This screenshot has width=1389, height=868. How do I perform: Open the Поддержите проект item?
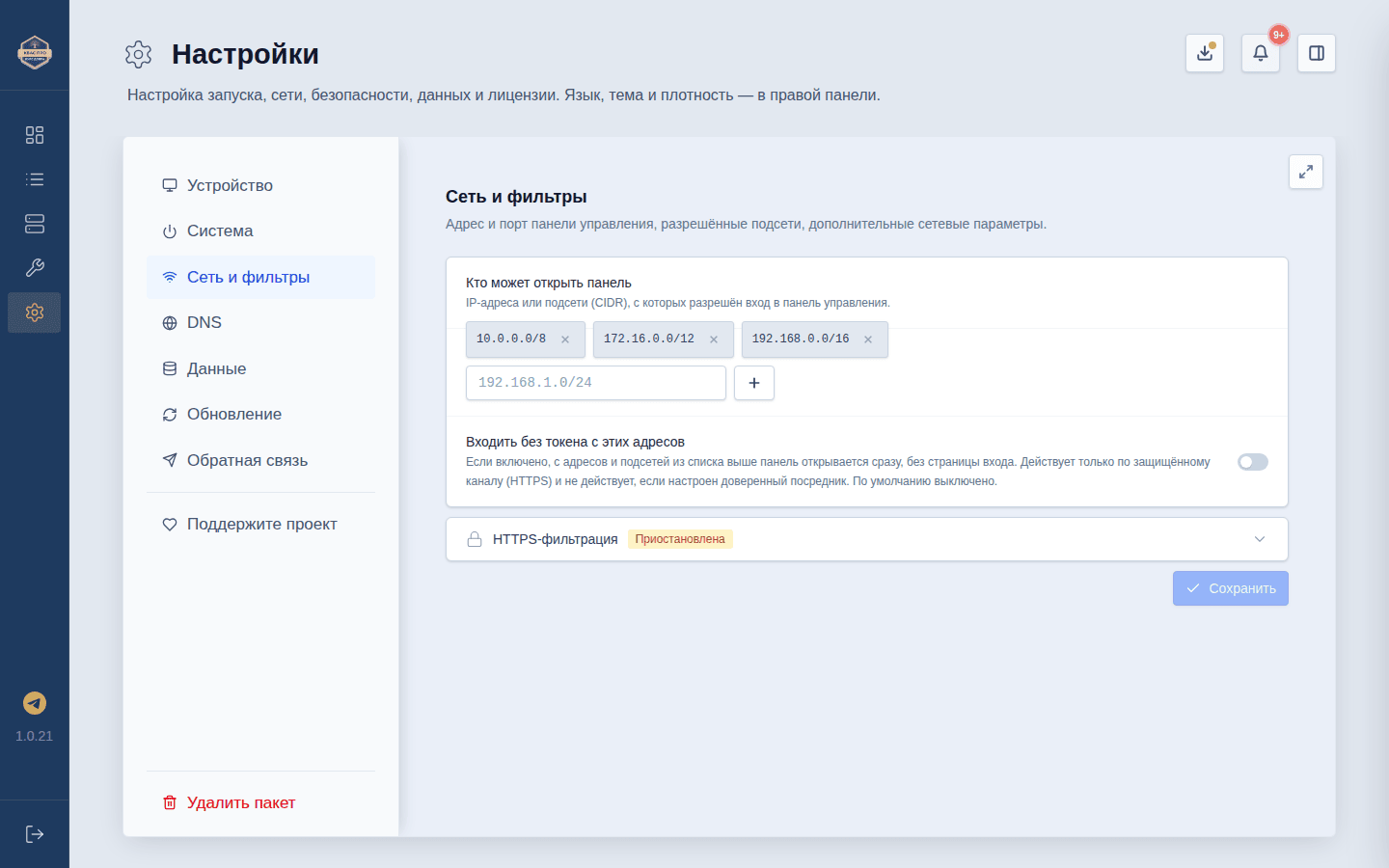260,524
